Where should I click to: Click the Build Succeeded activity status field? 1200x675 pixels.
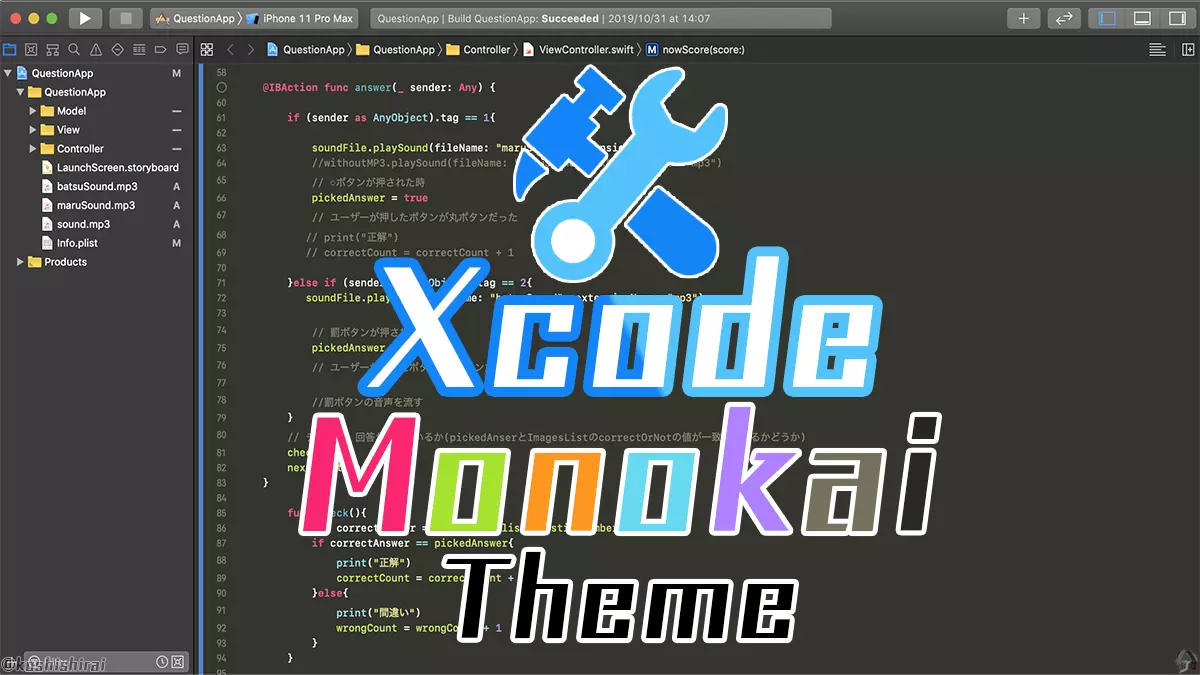click(x=600, y=18)
